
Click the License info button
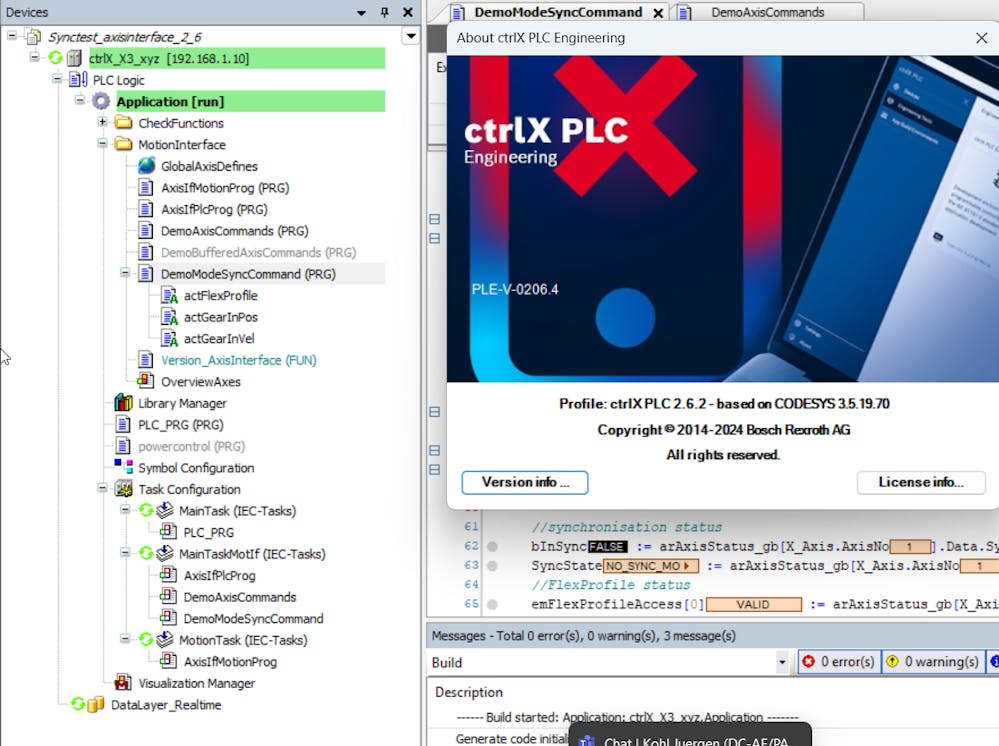920,482
